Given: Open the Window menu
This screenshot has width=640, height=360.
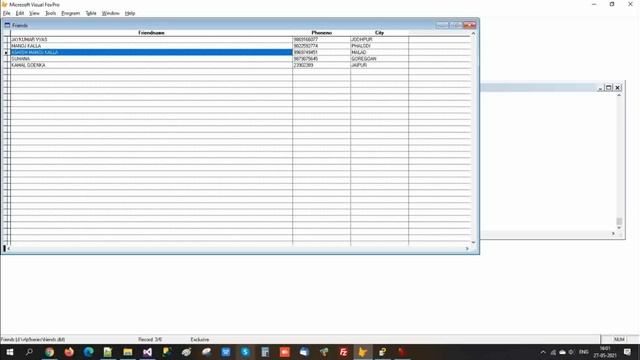Looking at the screenshot, I should [110, 13].
